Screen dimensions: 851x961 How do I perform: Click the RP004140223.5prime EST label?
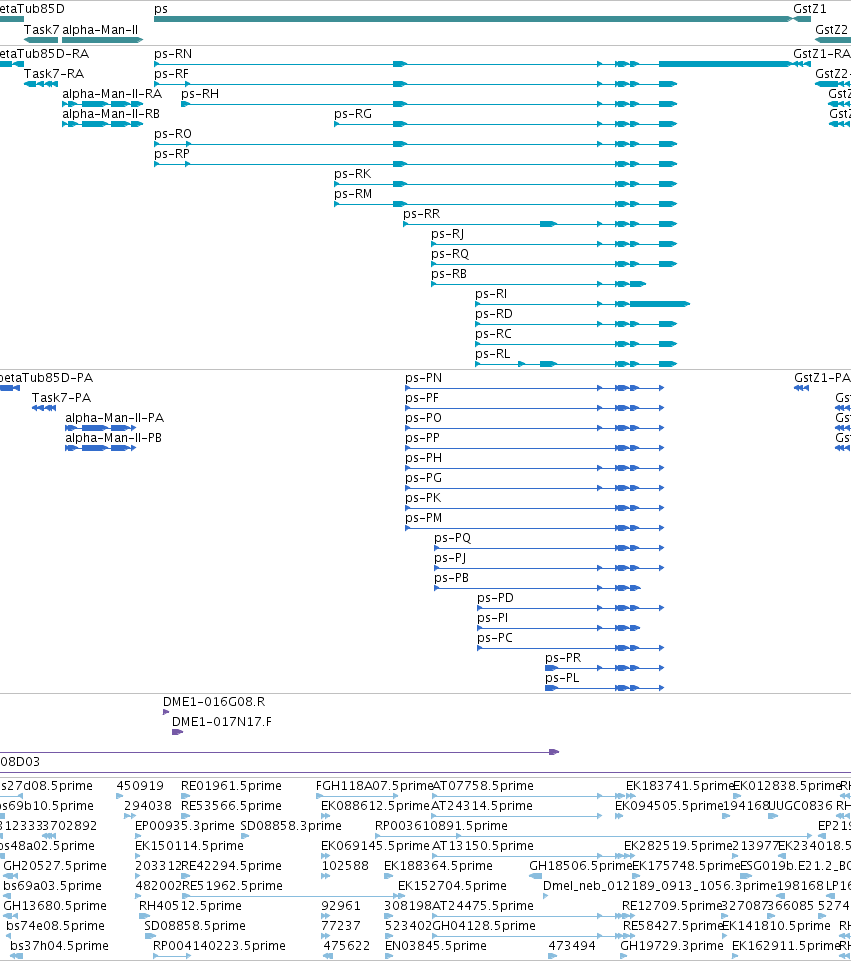tap(219, 946)
